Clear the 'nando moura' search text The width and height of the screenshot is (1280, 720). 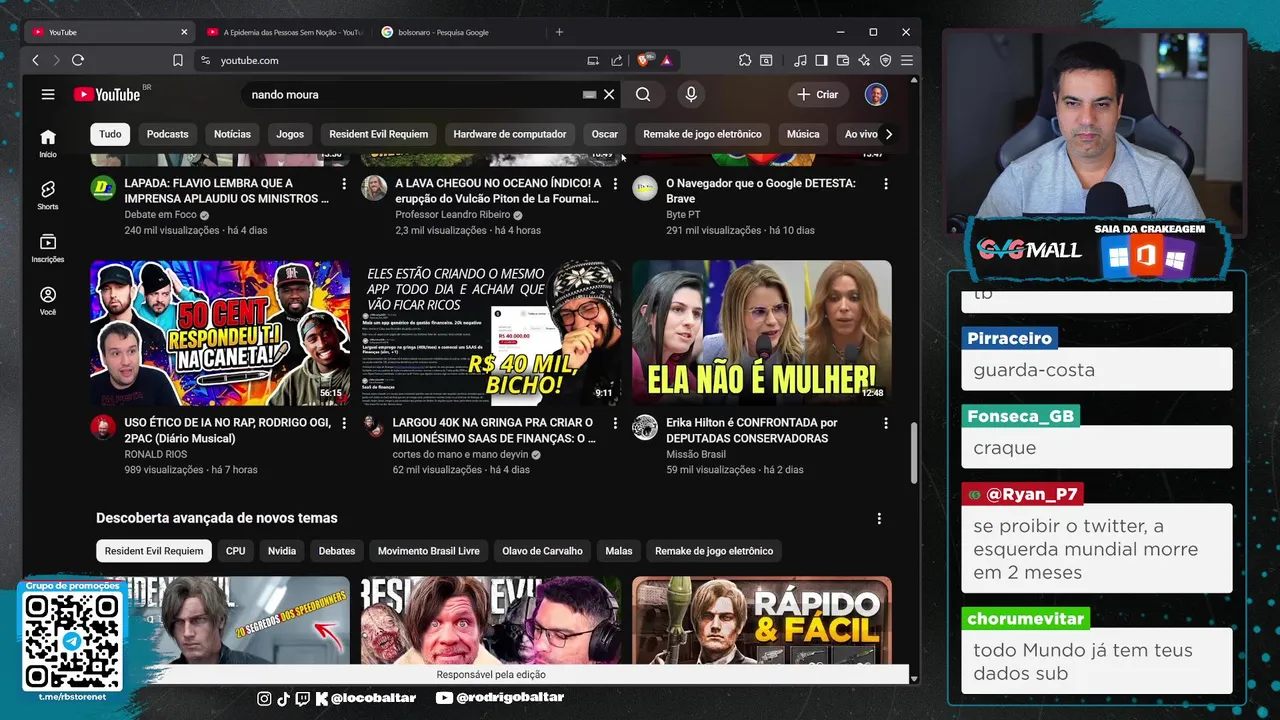click(609, 94)
